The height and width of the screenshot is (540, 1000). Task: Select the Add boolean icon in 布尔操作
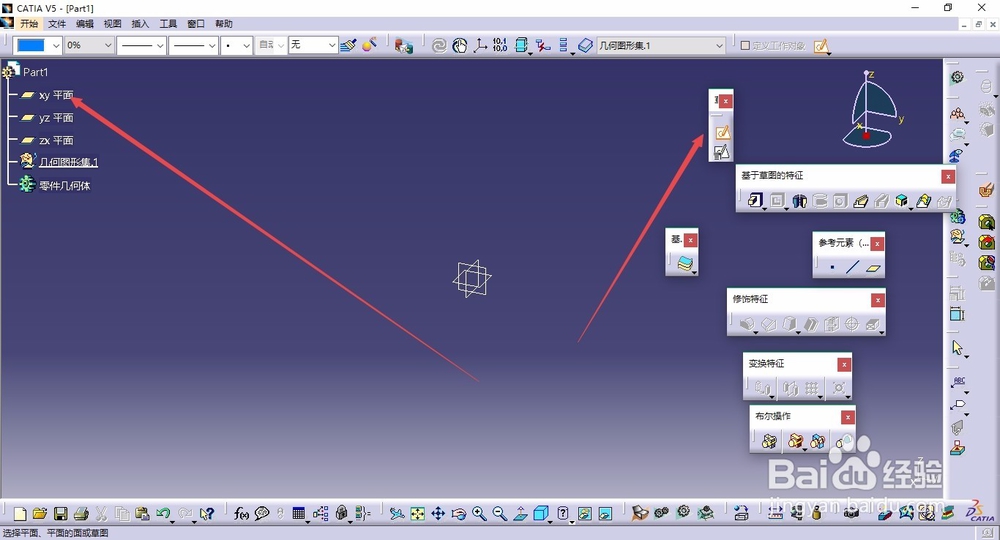click(x=795, y=441)
